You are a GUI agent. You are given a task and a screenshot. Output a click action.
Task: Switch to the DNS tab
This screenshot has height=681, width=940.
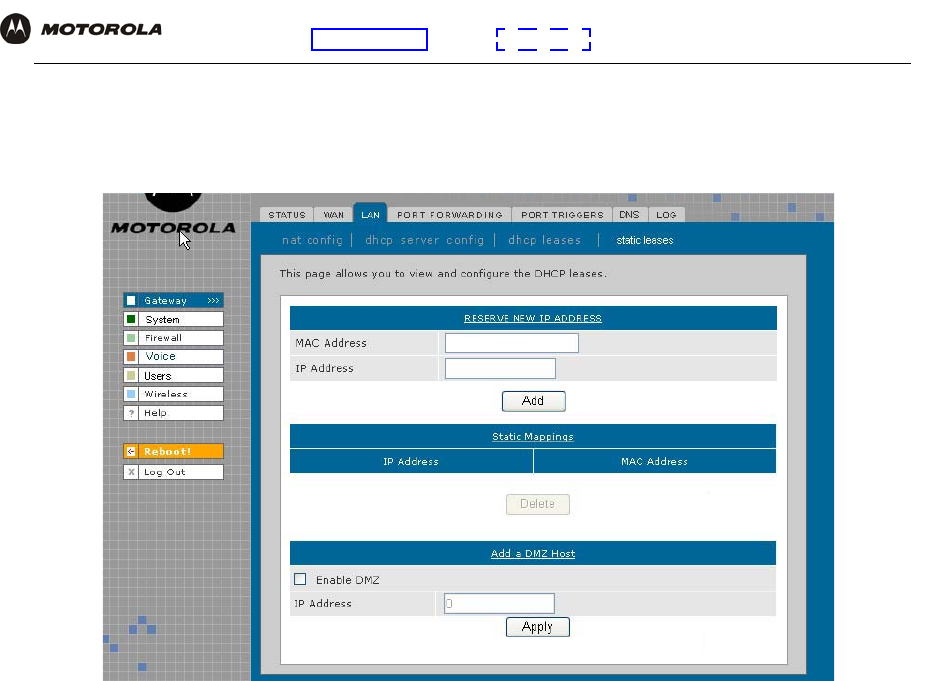(x=629, y=215)
